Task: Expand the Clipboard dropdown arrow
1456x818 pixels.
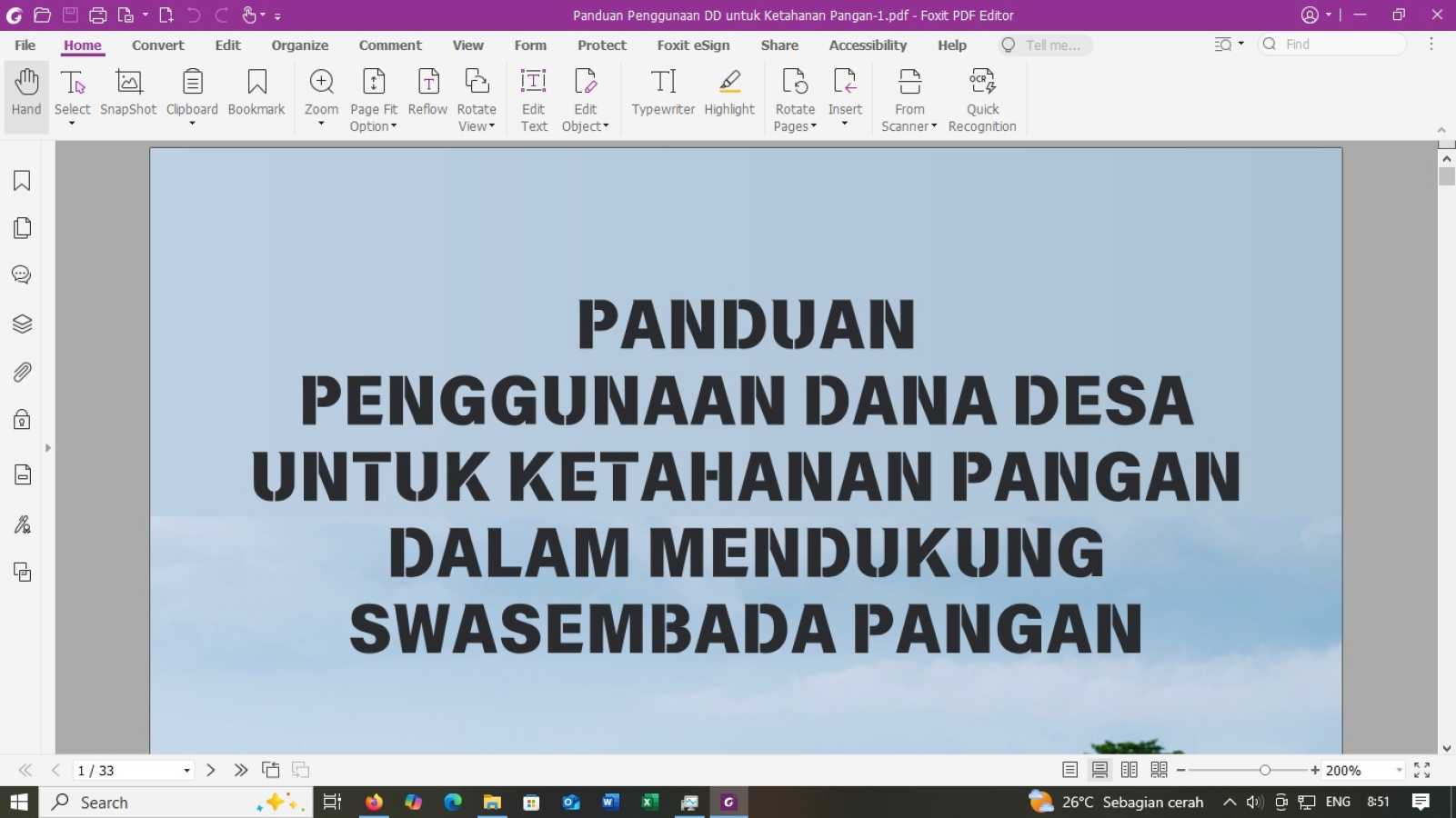Action: (192, 123)
